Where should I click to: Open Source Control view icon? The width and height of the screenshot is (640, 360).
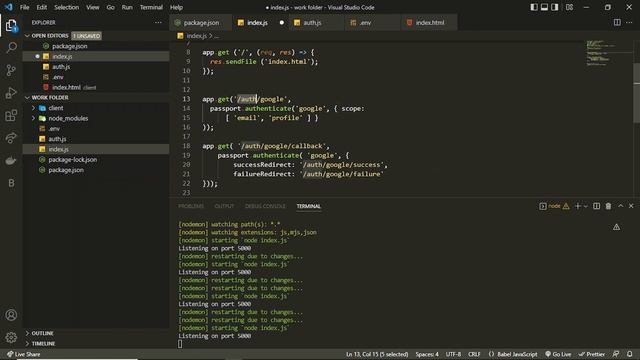tap(11, 70)
